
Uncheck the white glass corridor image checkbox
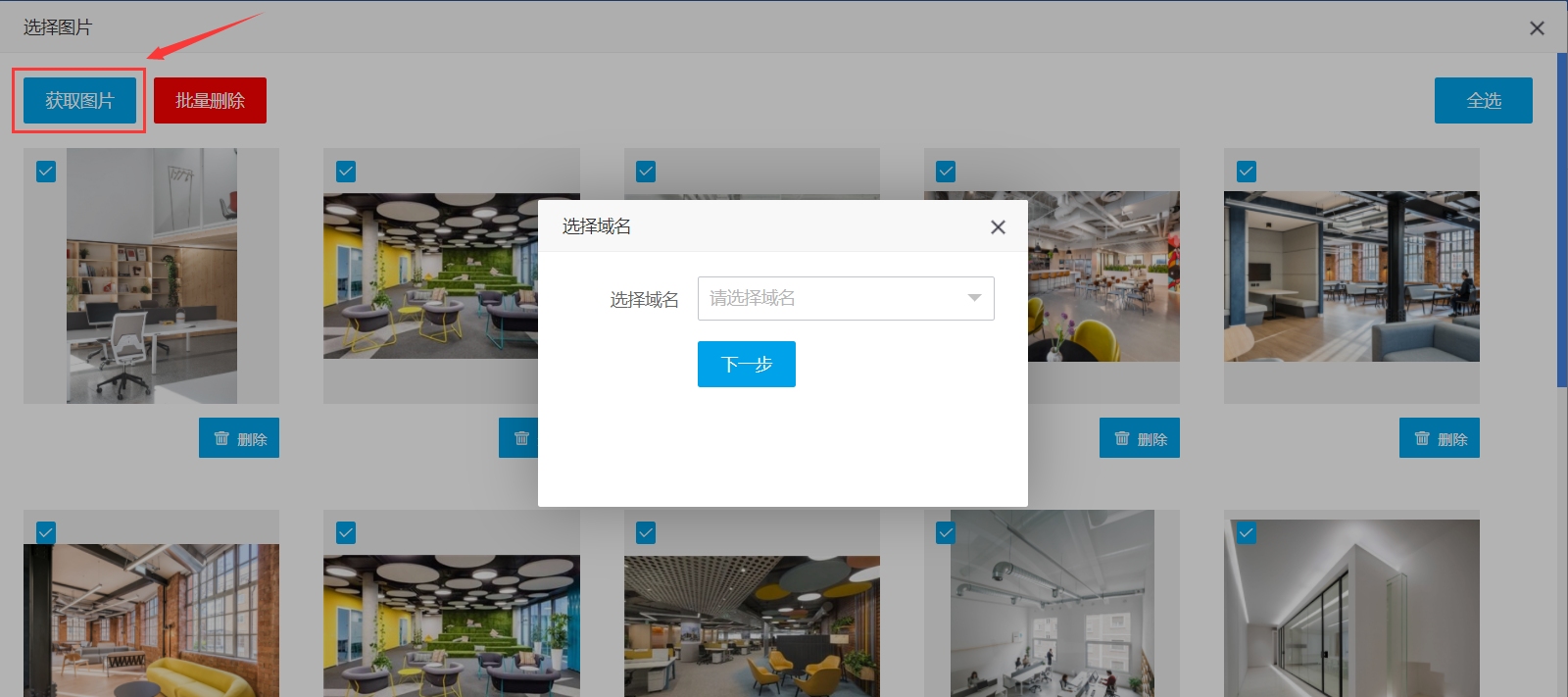pos(1247,532)
